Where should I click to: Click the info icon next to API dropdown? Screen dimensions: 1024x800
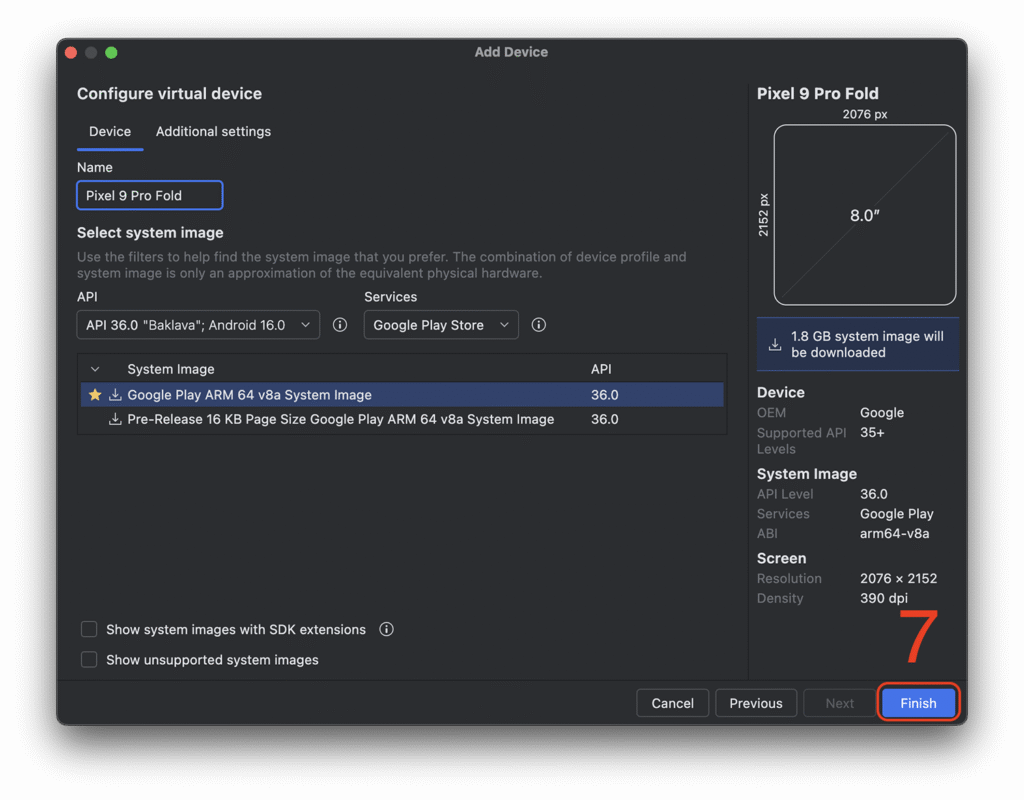pos(340,325)
